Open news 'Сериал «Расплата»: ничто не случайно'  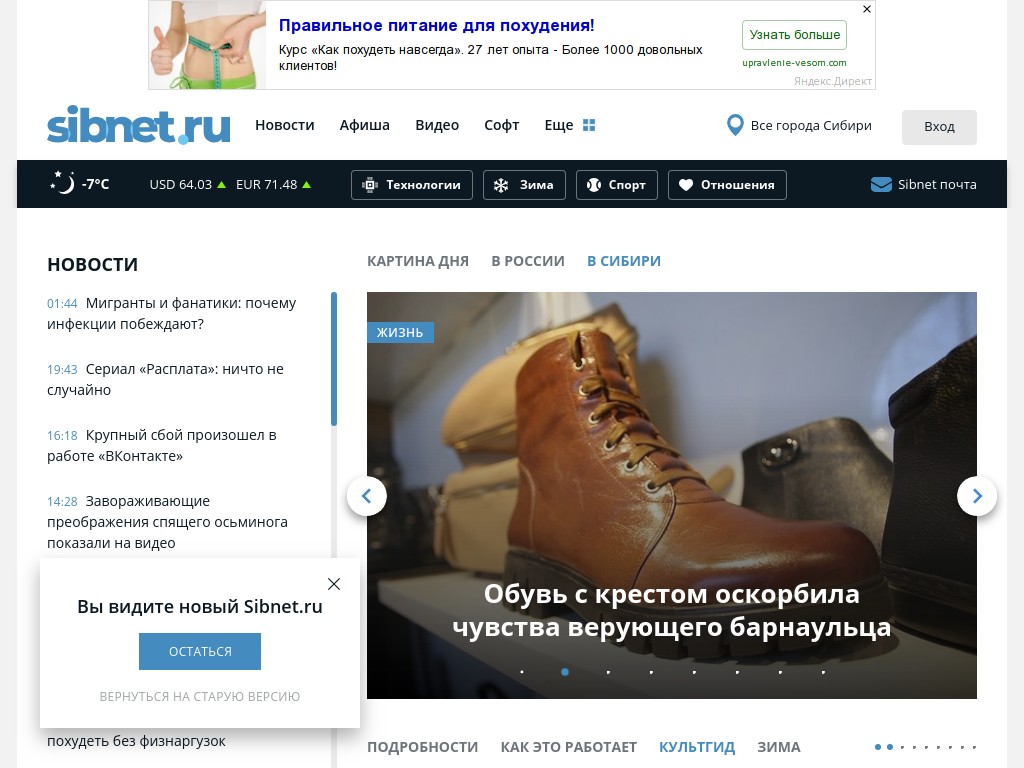coord(165,379)
